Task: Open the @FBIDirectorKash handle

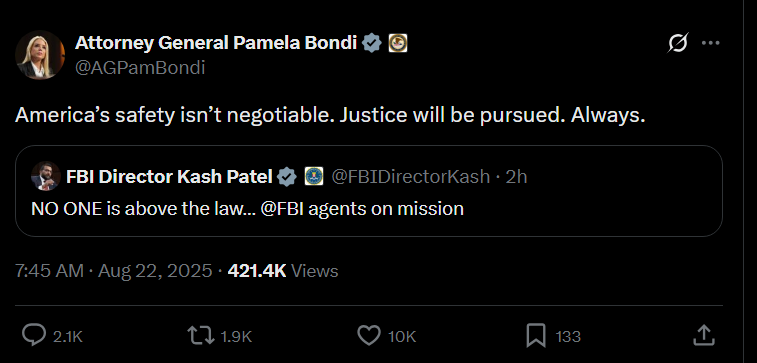Action: click(411, 177)
